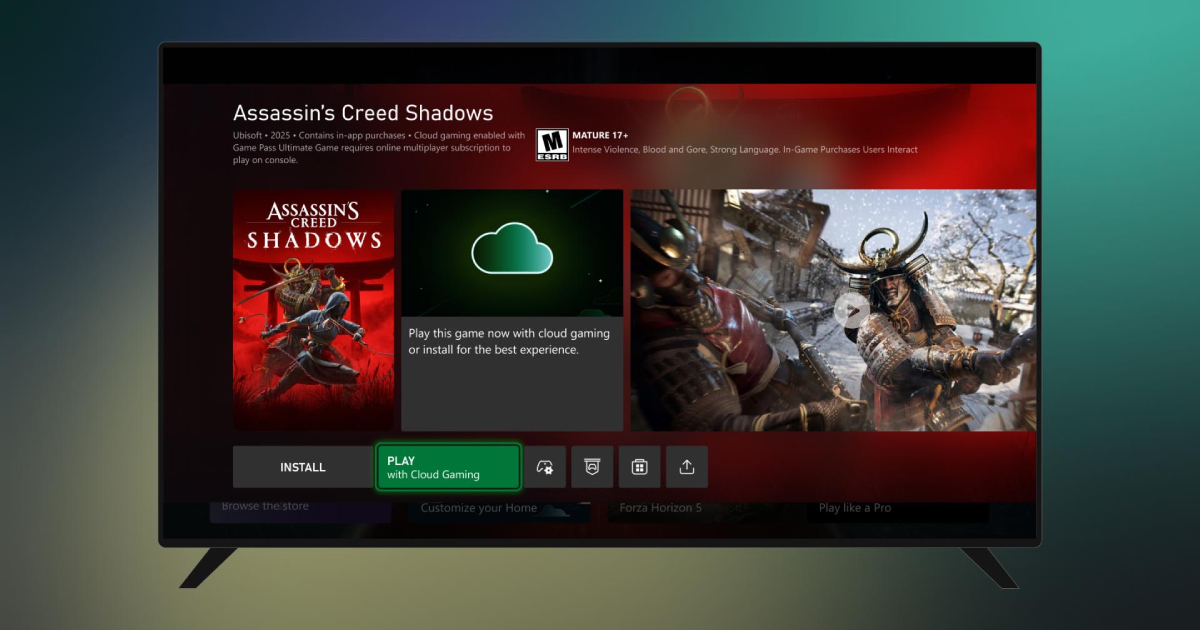1200x630 pixels.
Task: Click the Intense Violence content descriptors line
Action: 744,150
